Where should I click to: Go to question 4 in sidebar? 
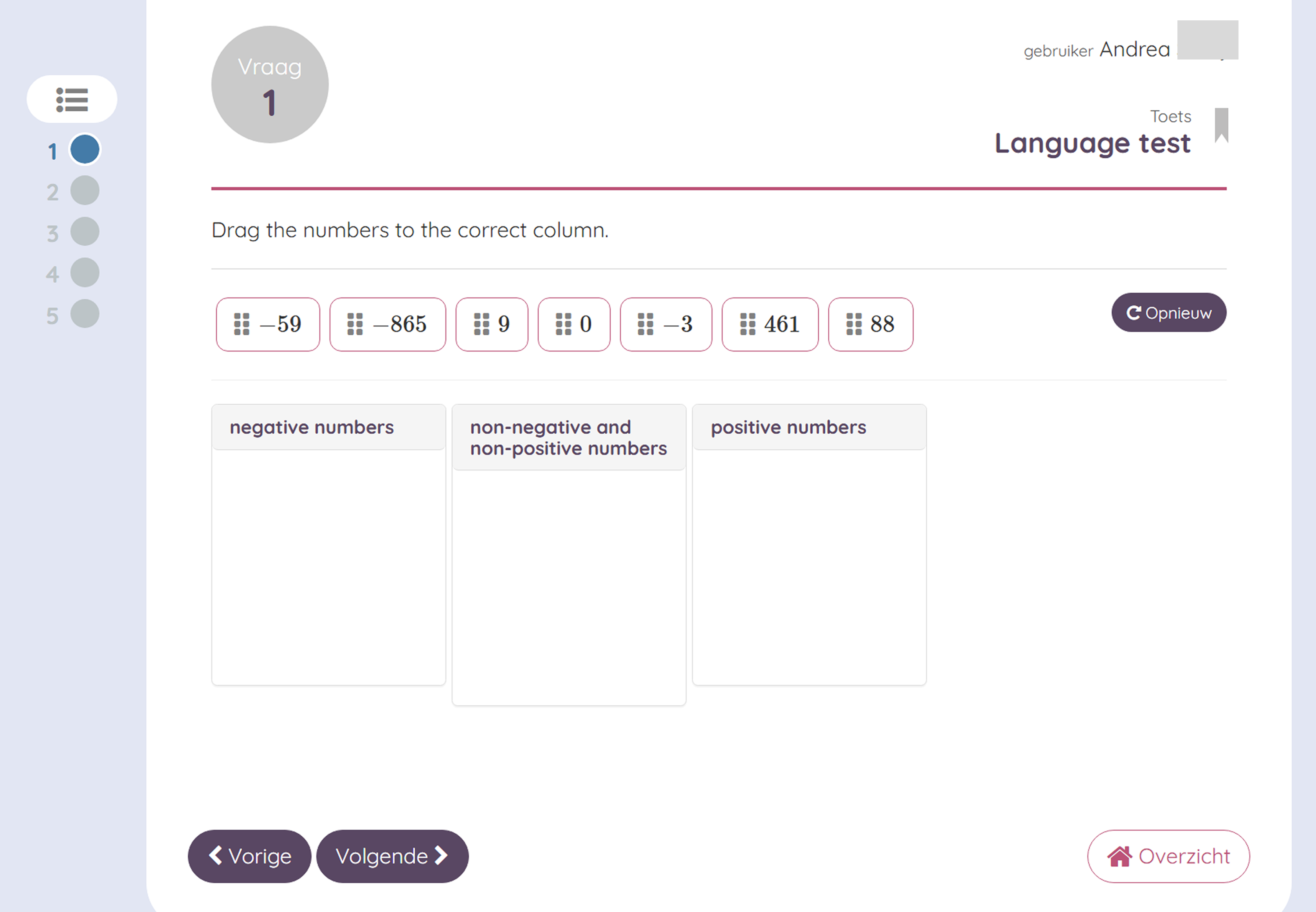click(85, 272)
